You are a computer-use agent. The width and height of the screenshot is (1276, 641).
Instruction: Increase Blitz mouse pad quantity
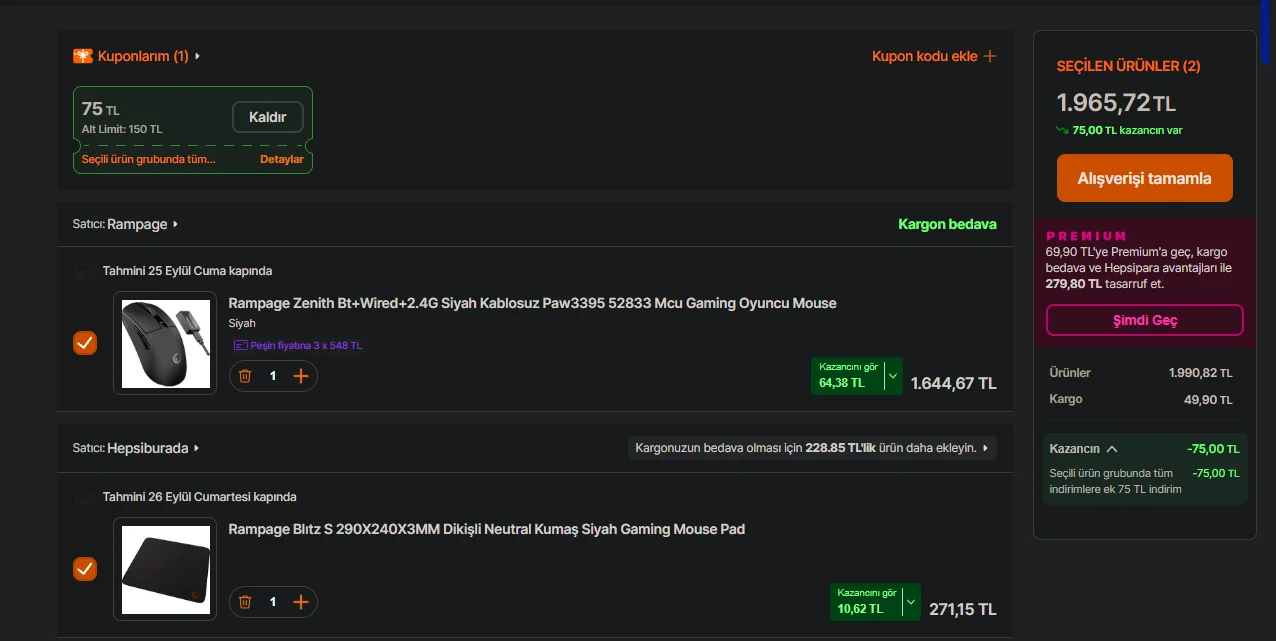(301, 602)
